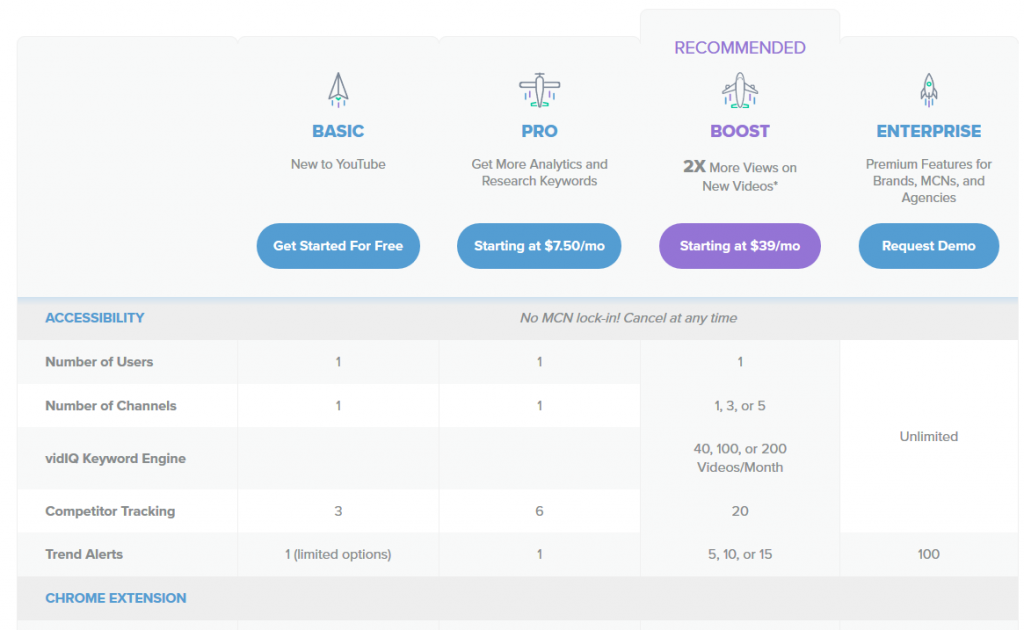Click the Basic plan paper plane icon
The image size is (1024, 630).
click(338, 90)
